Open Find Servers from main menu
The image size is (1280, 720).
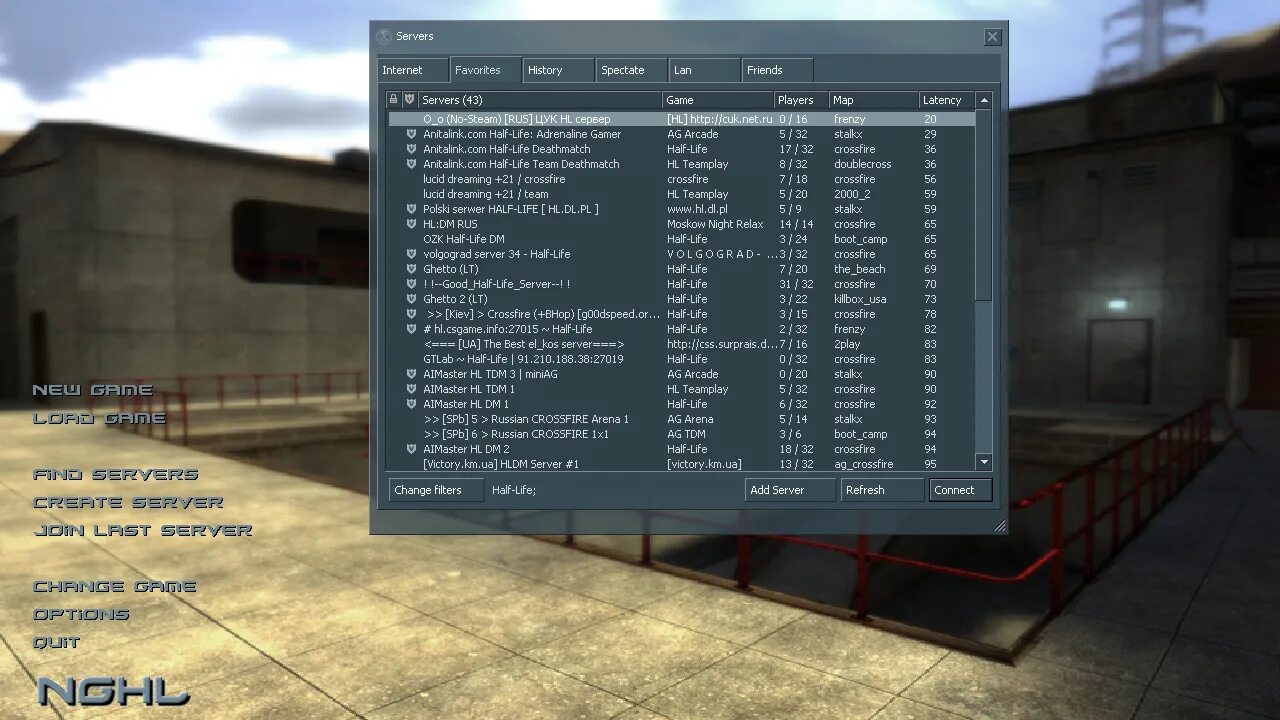(x=116, y=474)
